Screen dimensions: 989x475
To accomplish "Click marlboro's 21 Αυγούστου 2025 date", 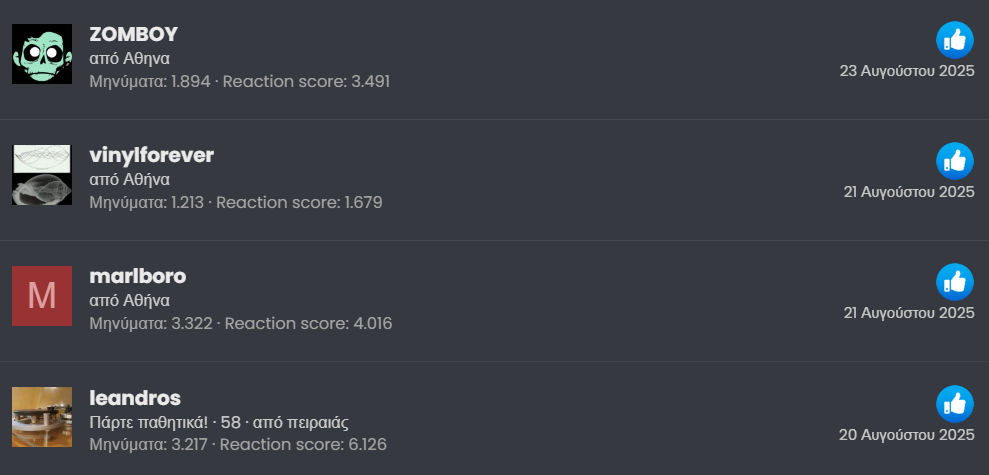I will click(x=908, y=313).
